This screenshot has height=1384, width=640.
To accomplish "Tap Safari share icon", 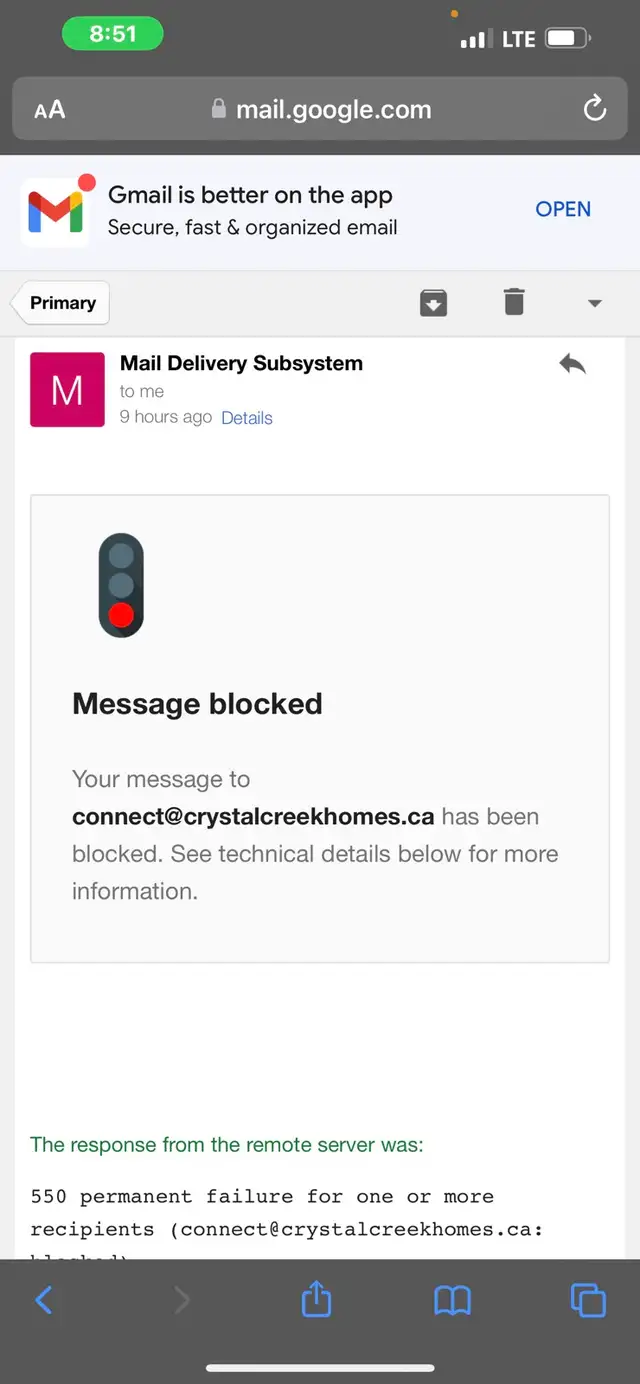I will click(316, 1300).
